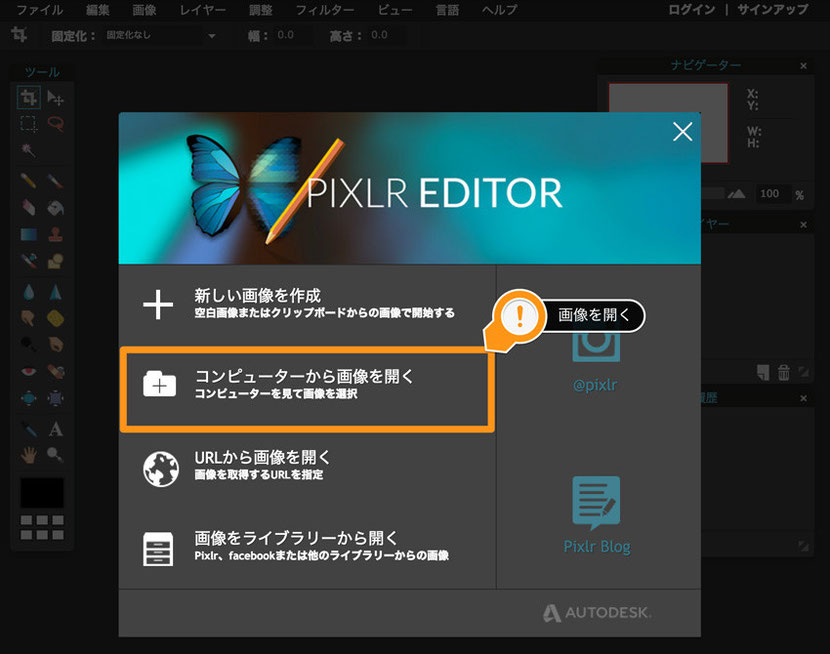
Task: Select the Eraser tool
Action: click(28, 207)
